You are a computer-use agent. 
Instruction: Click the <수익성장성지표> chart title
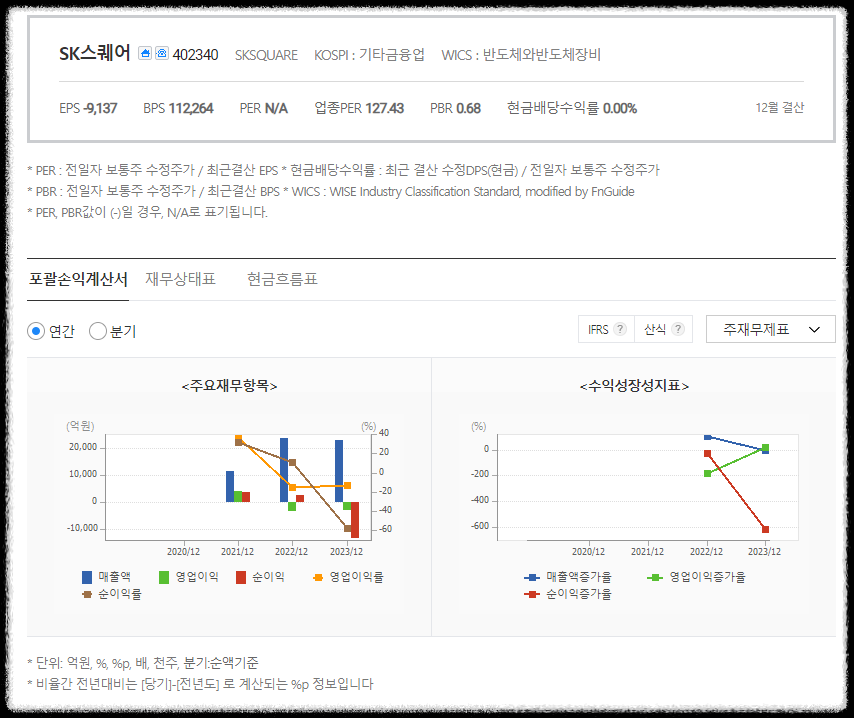click(634, 386)
